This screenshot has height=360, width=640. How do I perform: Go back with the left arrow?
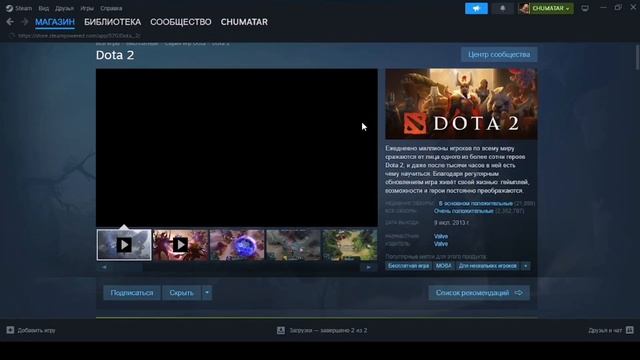[x=10, y=22]
